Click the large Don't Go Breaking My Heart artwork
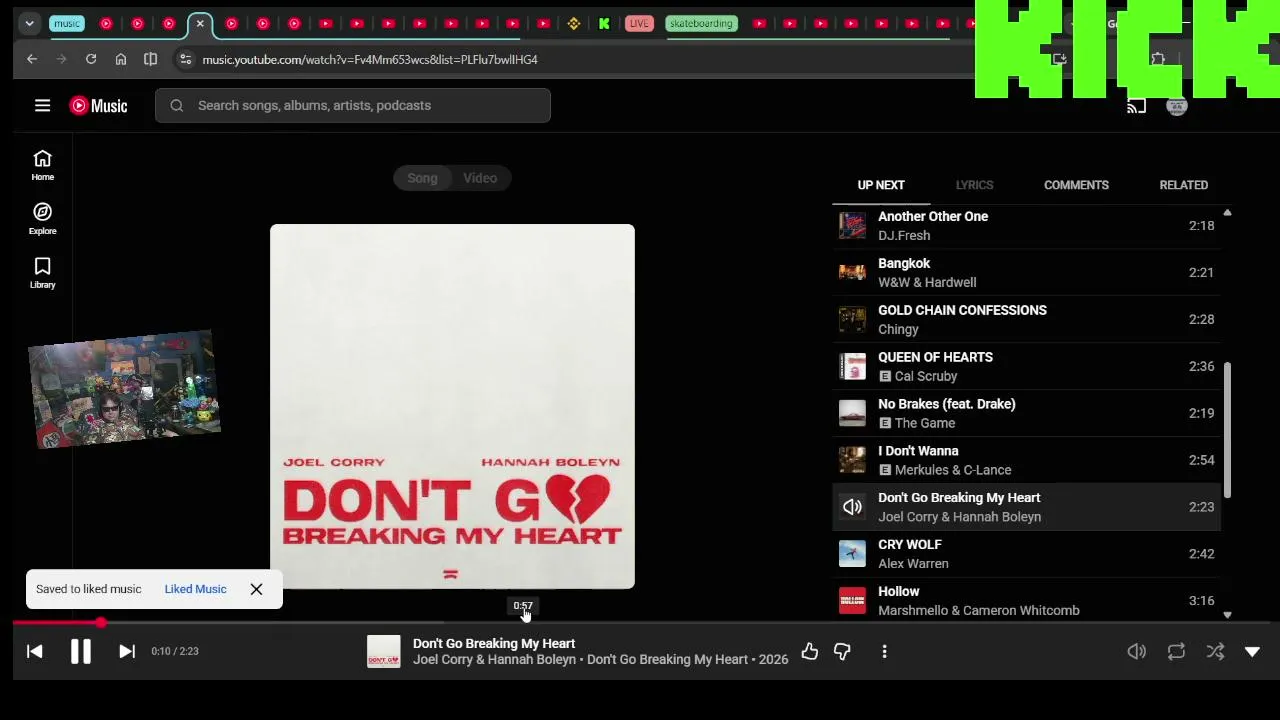This screenshot has height=720, width=1280. point(452,406)
